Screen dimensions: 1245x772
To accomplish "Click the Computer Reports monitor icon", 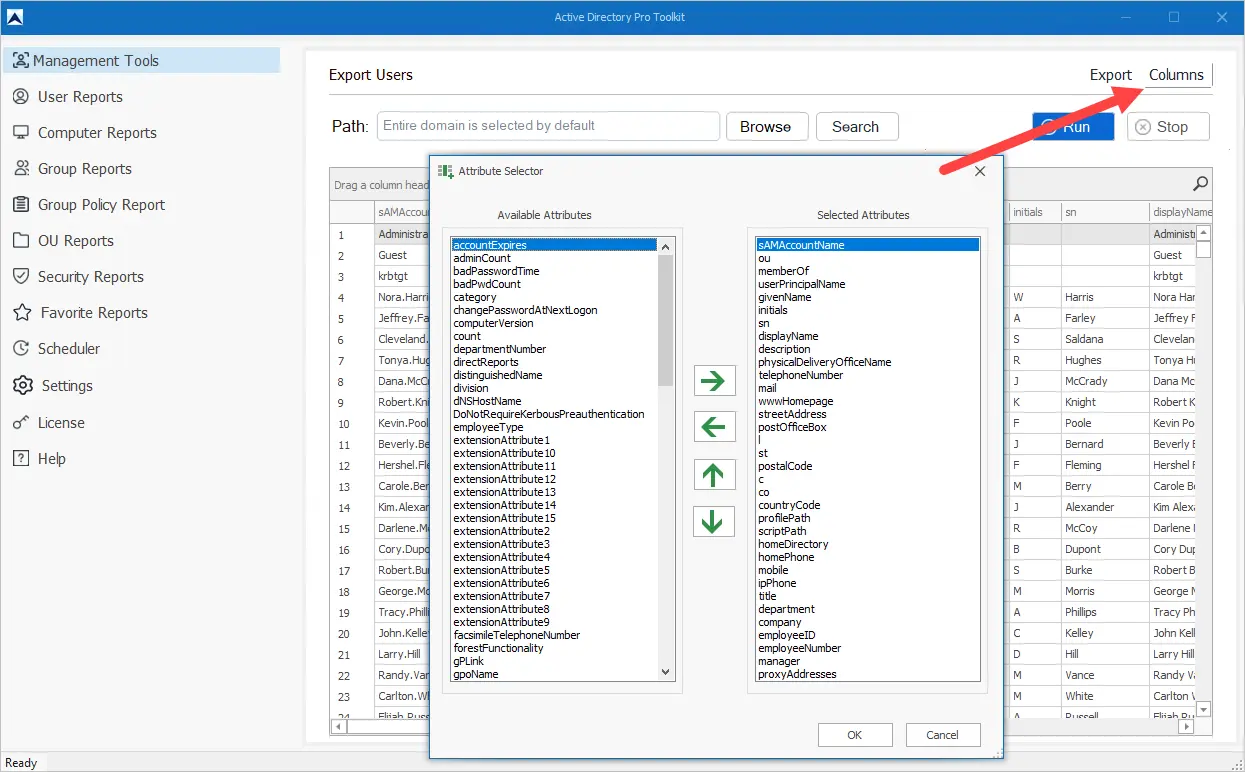I will 20,133.
